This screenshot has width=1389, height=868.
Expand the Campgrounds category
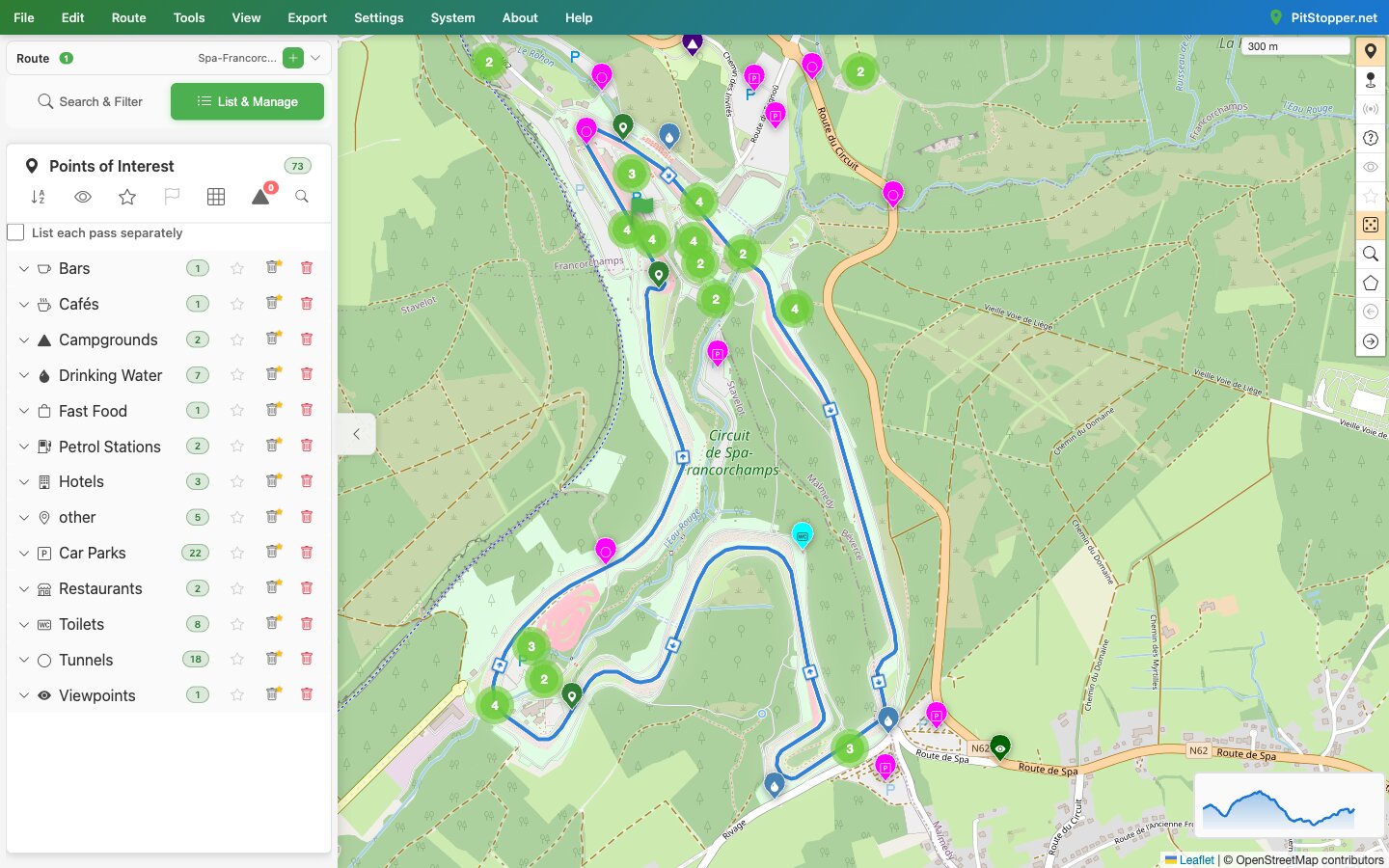24,340
